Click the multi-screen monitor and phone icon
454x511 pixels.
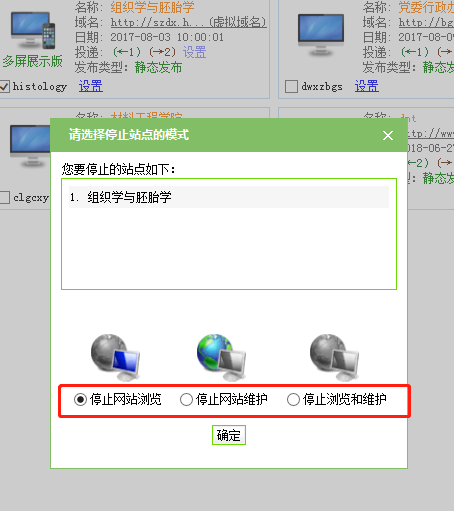tap(33, 31)
